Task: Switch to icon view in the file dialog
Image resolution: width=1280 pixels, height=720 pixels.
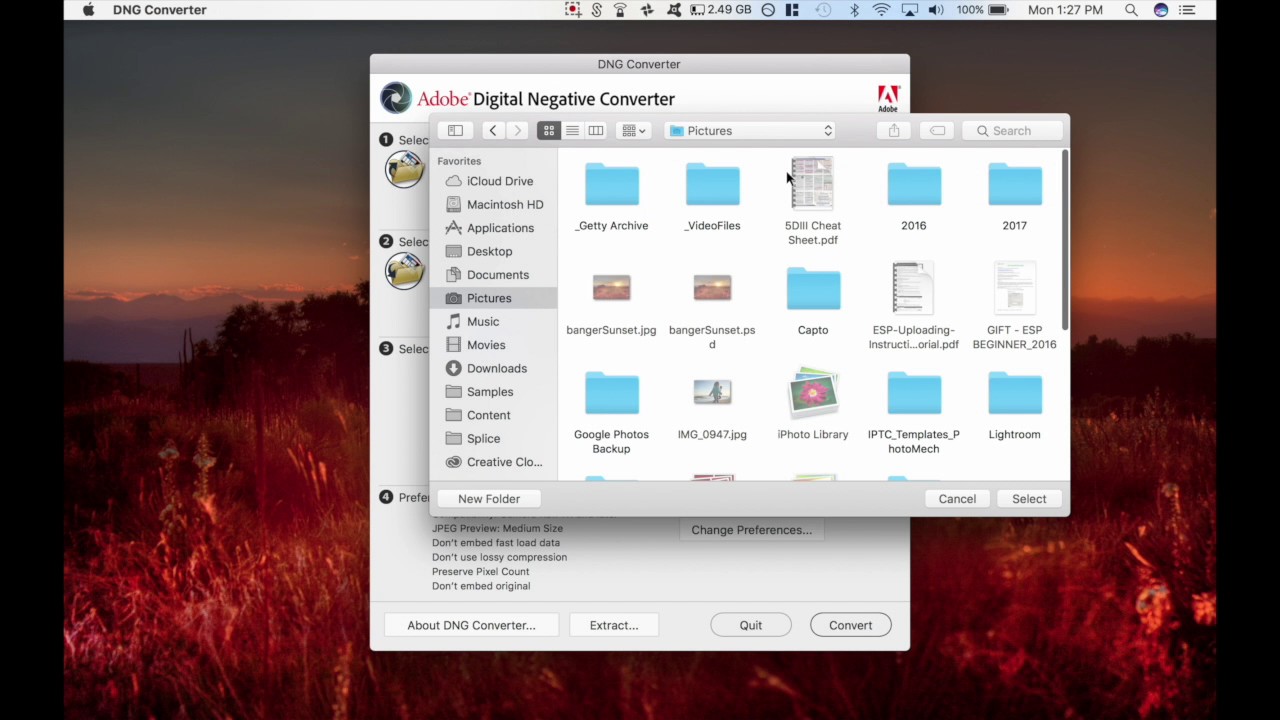Action: click(548, 131)
